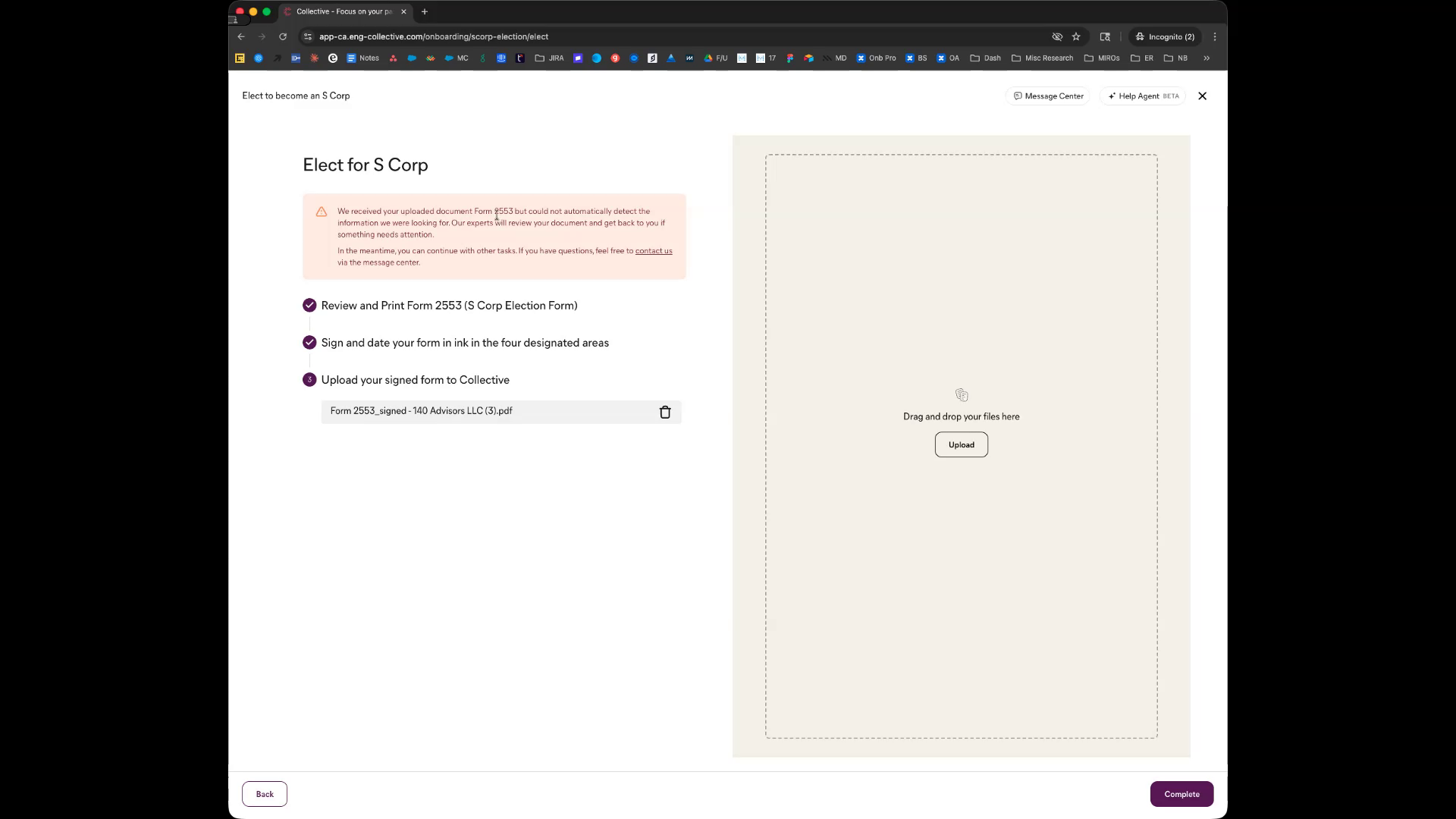
Task: Show hidden bookmarks overflow chevron
Action: click(x=1207, y=58)
